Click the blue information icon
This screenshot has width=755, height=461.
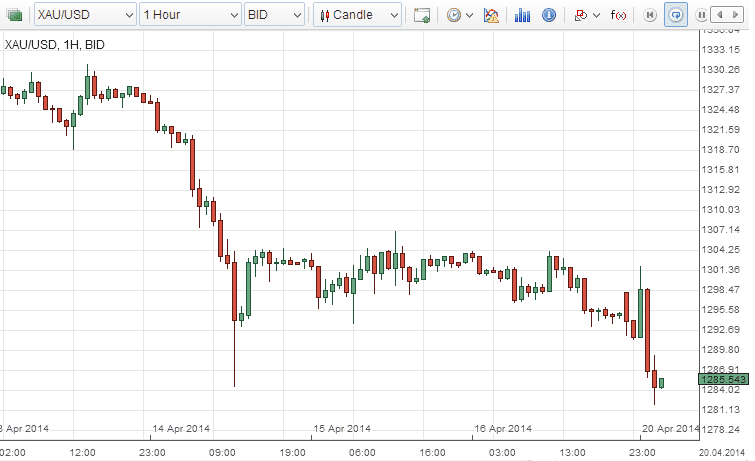(549, 15)
